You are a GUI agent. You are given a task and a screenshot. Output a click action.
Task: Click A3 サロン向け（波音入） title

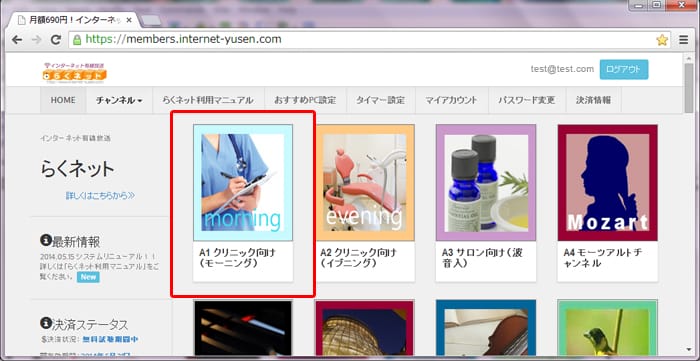pyautogui.click(x=482, y=258)
